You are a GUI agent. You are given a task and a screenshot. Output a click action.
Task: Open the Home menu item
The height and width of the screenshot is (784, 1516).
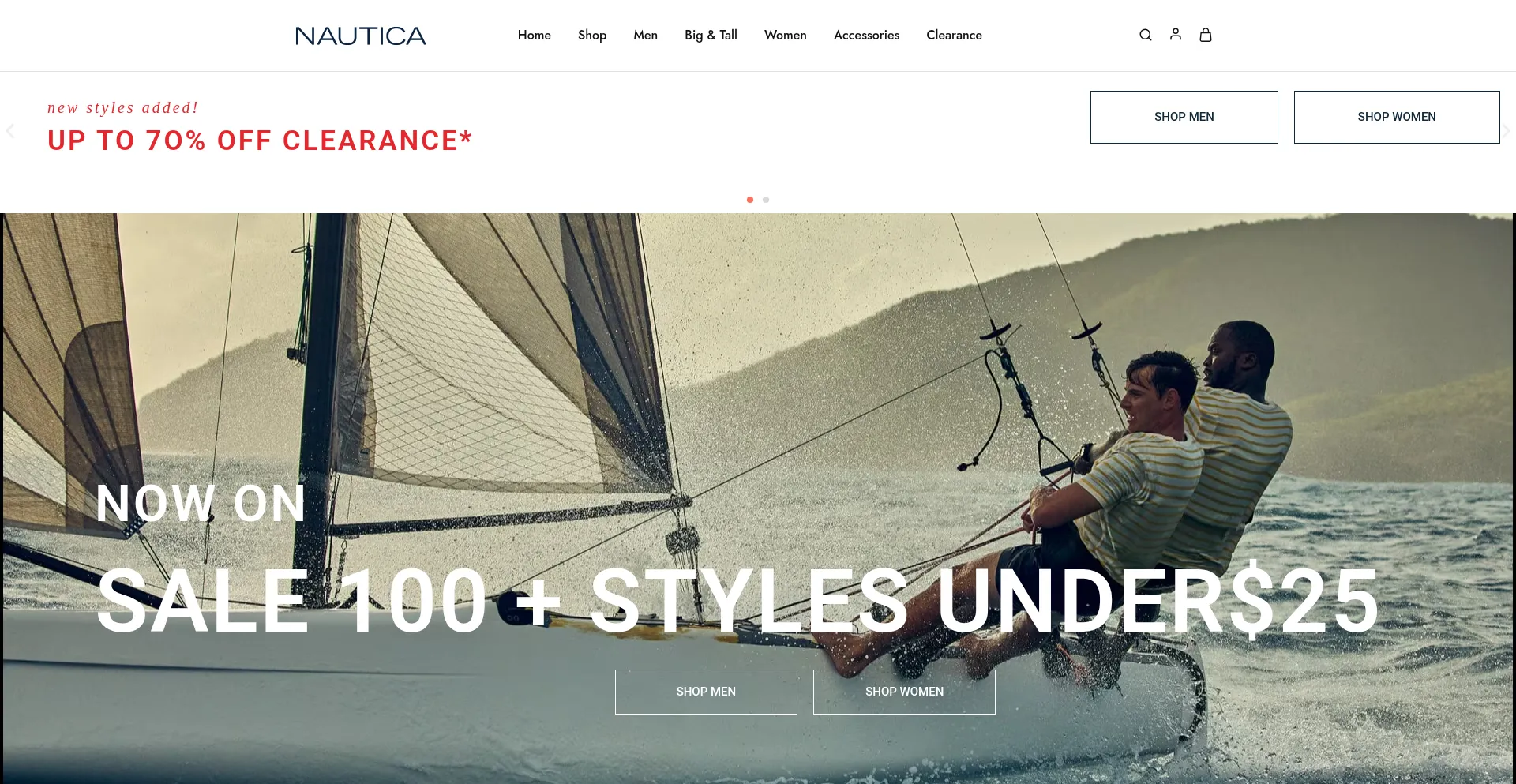[x=535, y=35]
